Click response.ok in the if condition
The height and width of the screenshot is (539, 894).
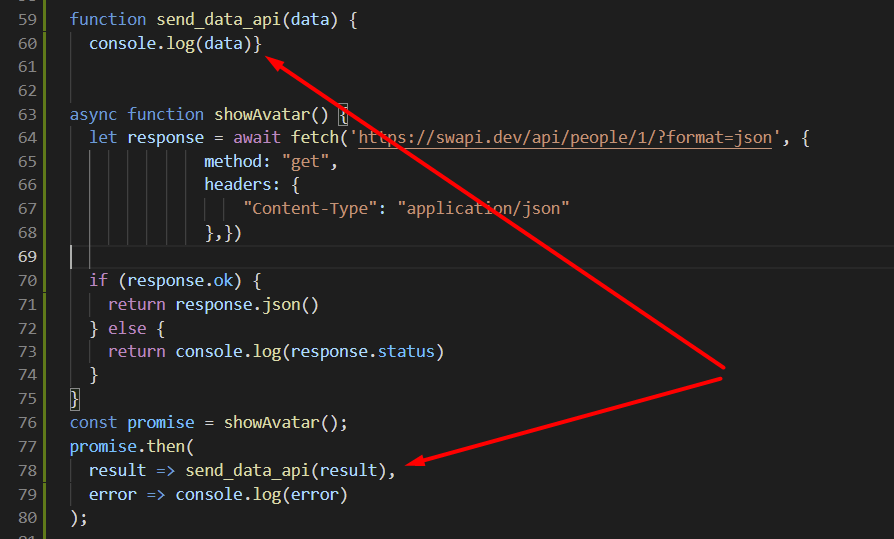pyautogui.click(x=180, y=281)
